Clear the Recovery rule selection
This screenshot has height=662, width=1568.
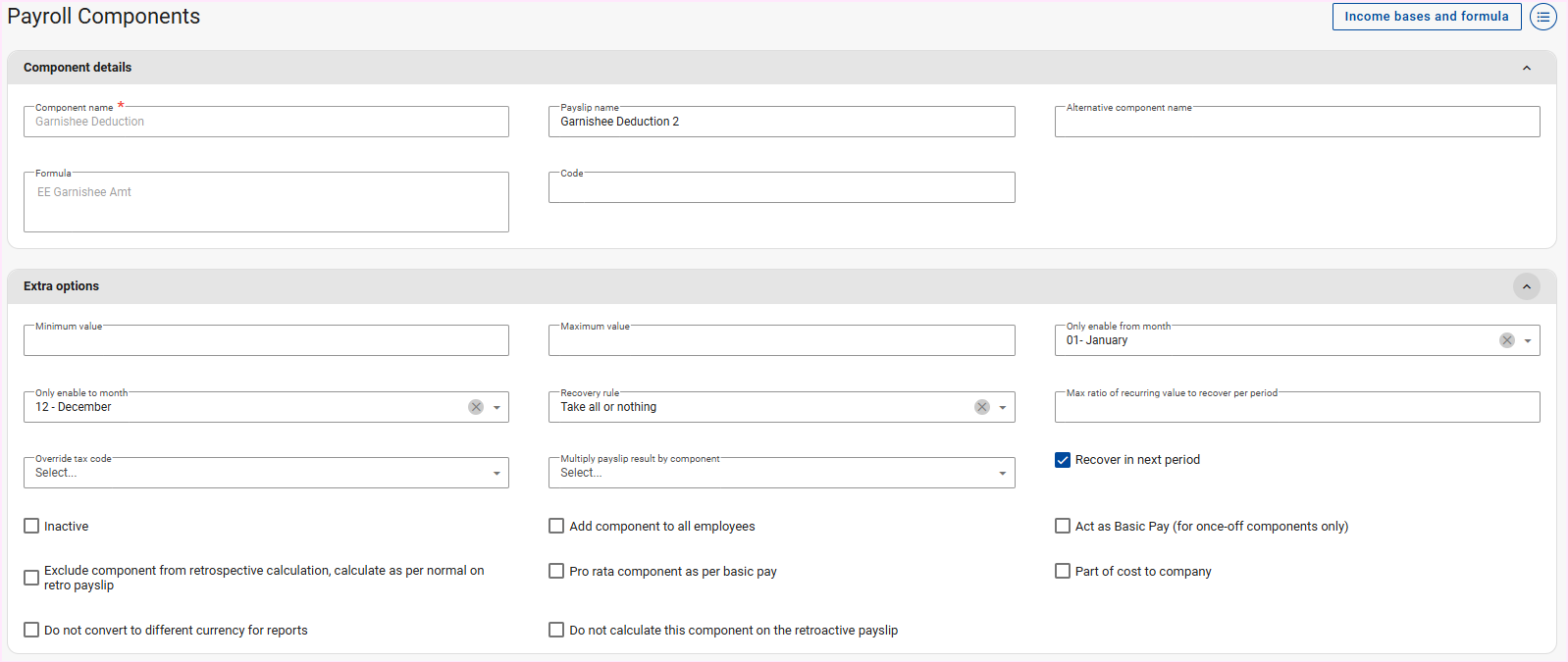981,407
